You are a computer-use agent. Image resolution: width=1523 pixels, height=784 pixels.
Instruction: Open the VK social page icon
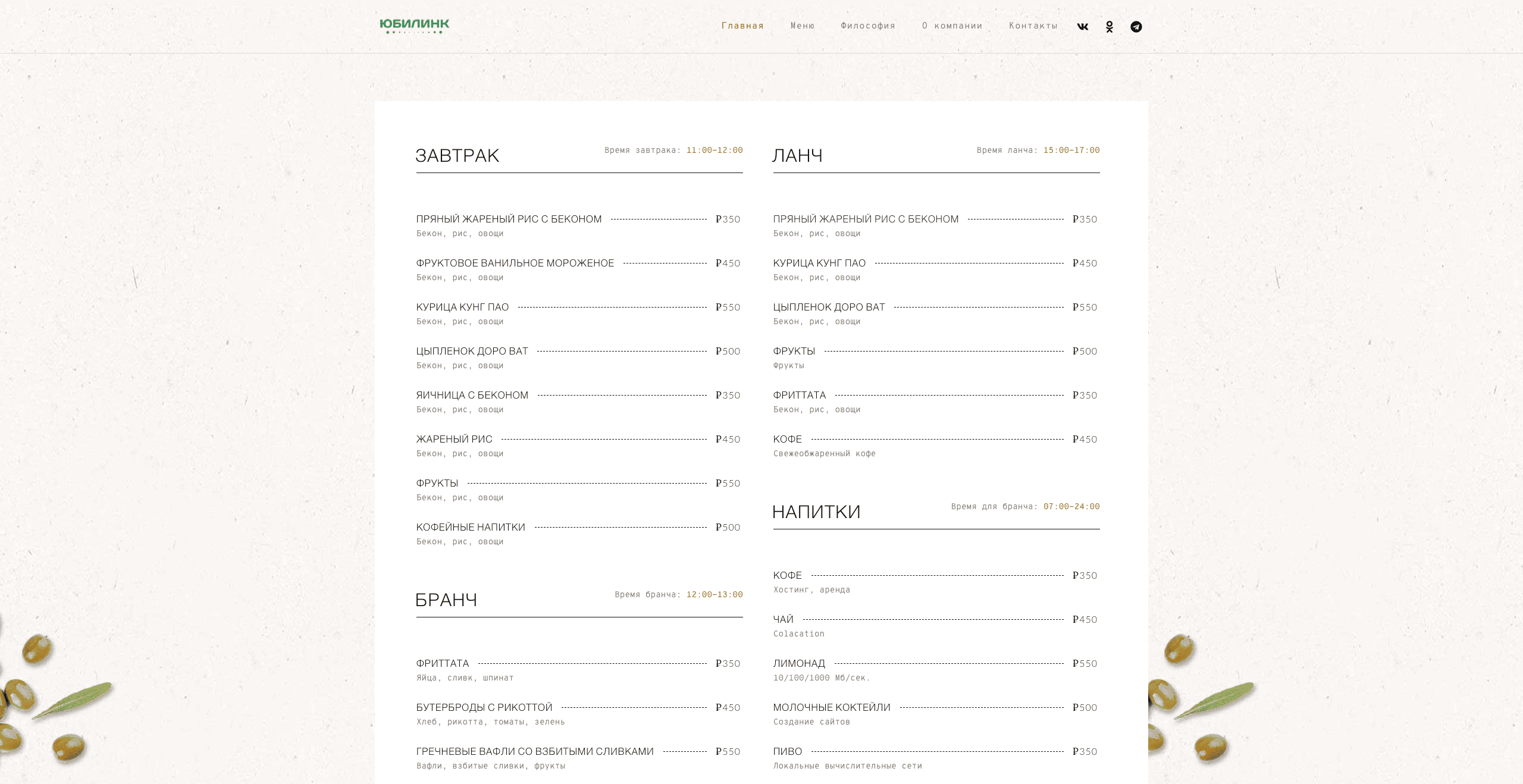[1082, 27]
